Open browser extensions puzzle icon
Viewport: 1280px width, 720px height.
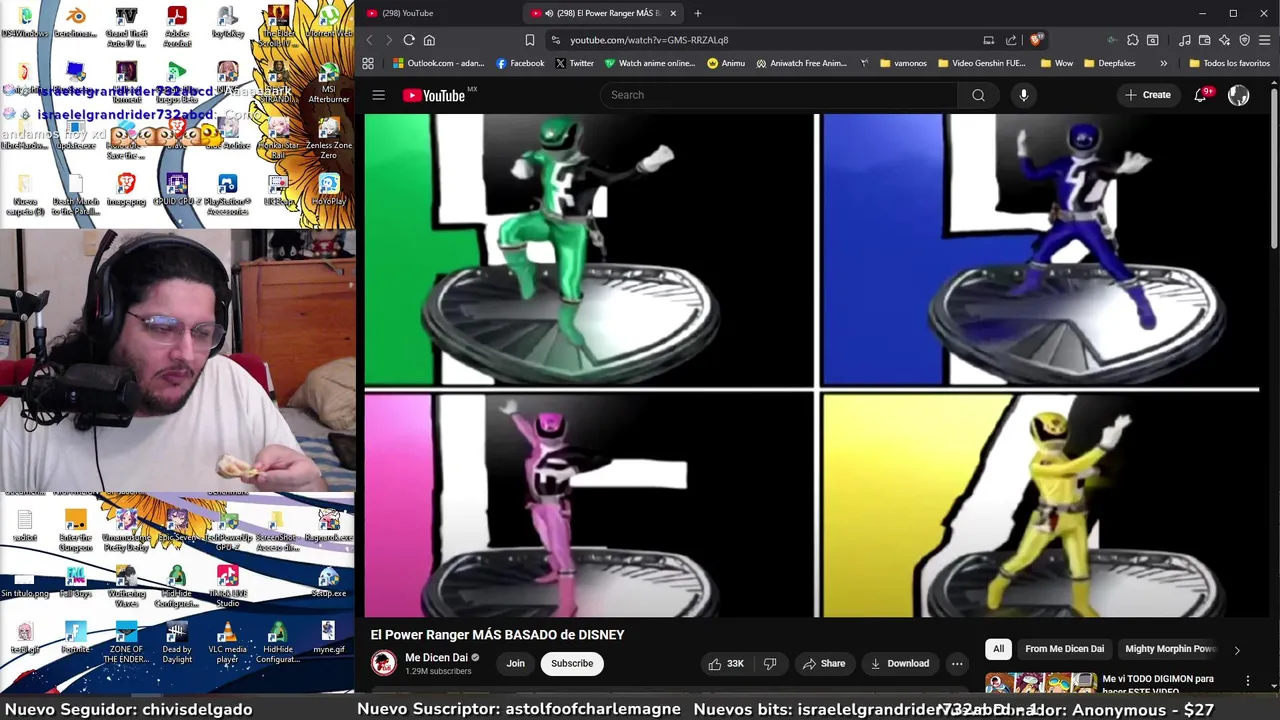click(x=1132, y=40)
